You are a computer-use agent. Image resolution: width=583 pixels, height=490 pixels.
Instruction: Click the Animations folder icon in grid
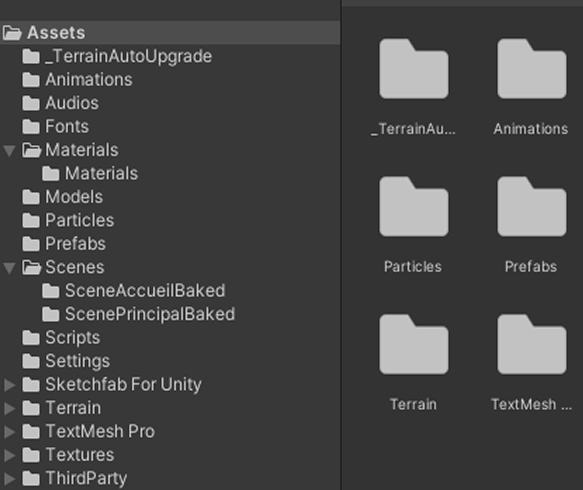[532, 68]
